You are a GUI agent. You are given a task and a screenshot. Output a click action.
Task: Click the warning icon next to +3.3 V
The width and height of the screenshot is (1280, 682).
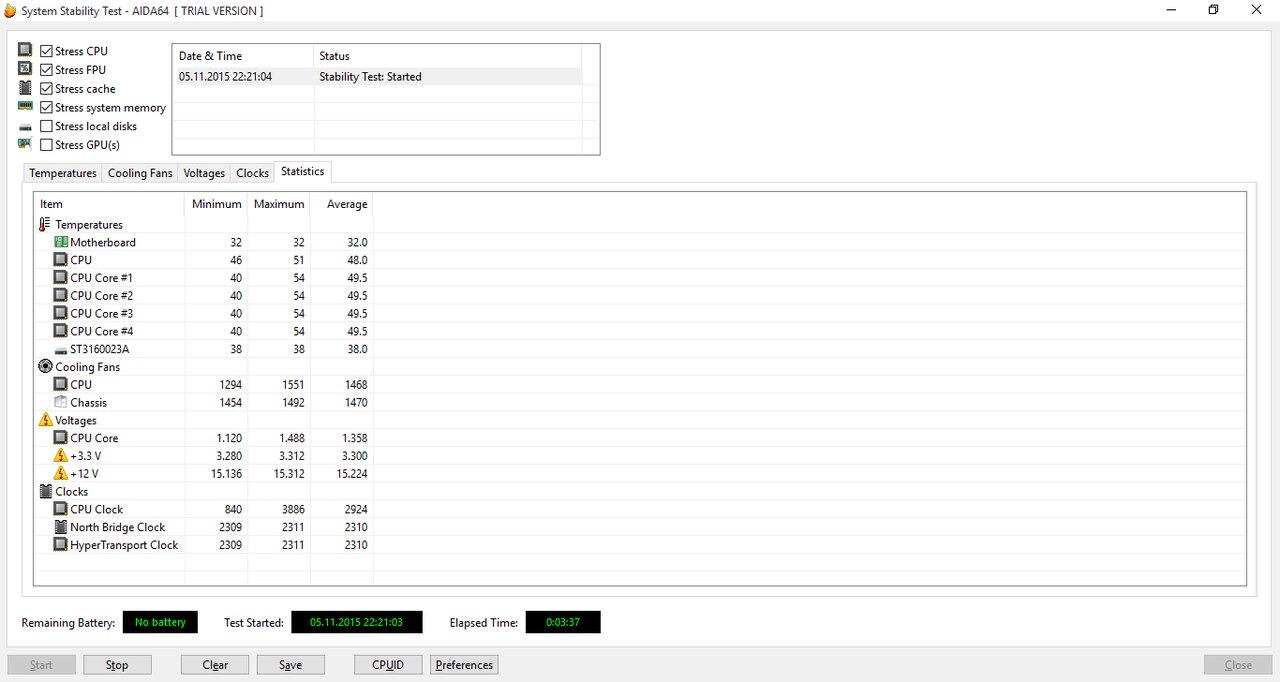[60, 456]
